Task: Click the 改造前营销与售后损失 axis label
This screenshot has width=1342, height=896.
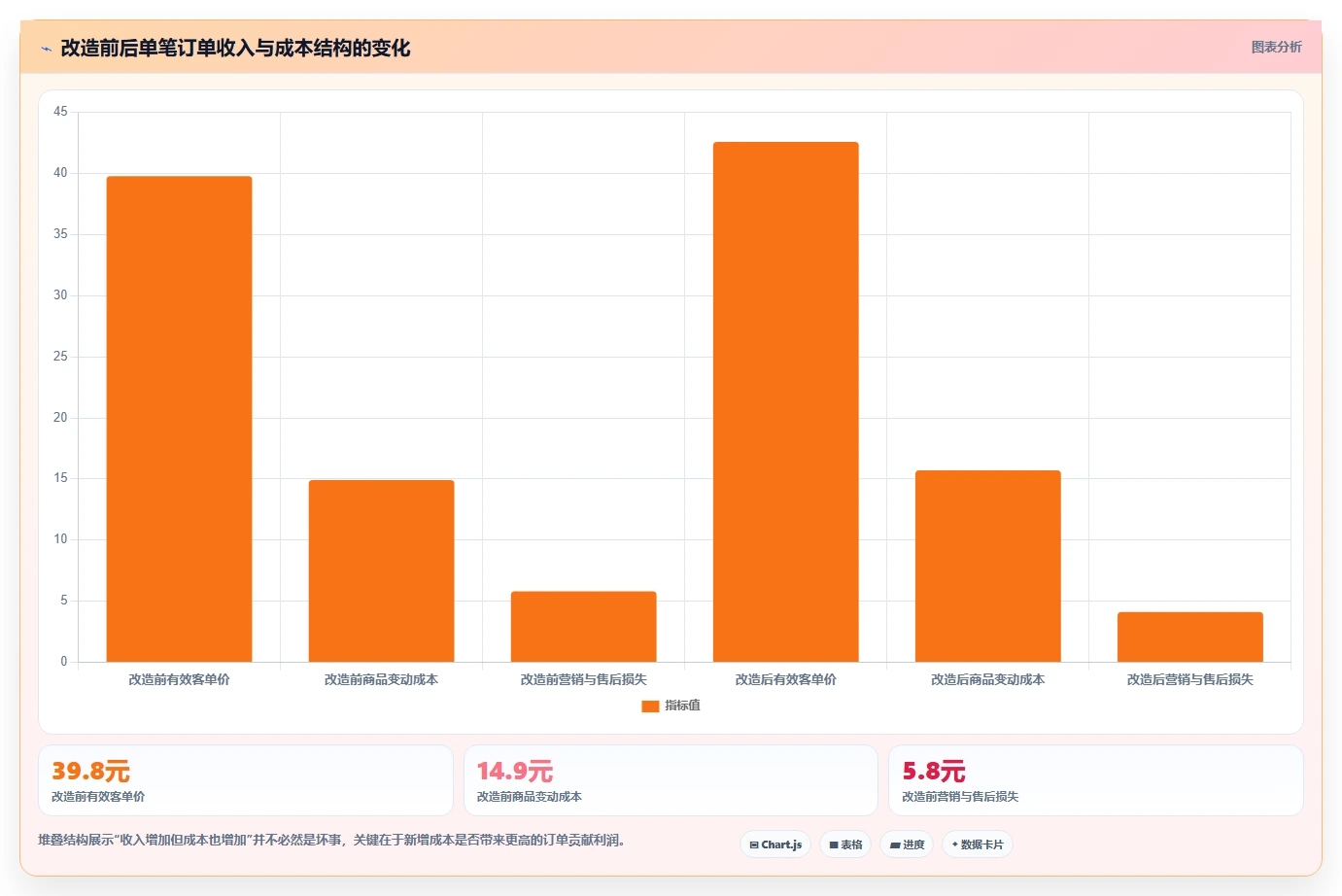Action: pos(583,680)
